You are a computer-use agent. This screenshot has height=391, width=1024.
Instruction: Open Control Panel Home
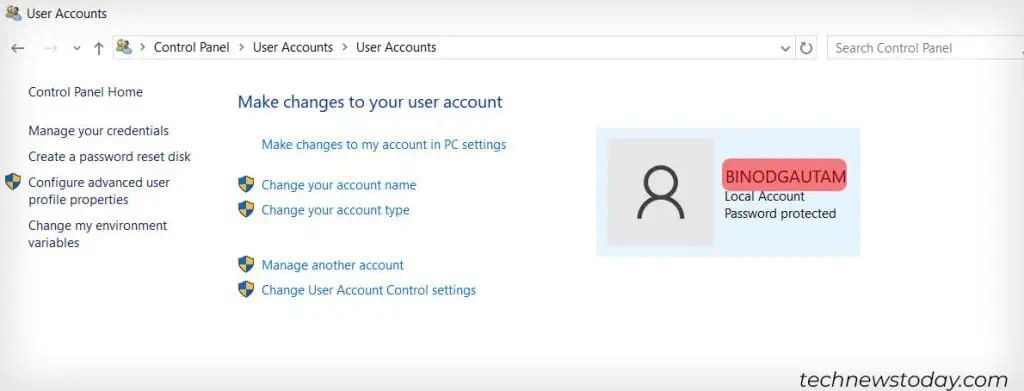(86, 92)
